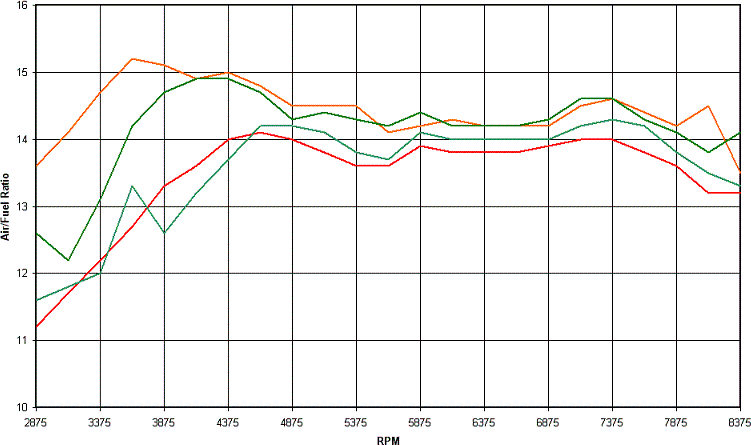Click the 2875 x-axis tick label
Screen dimensions: 751x445
point(37,421)
